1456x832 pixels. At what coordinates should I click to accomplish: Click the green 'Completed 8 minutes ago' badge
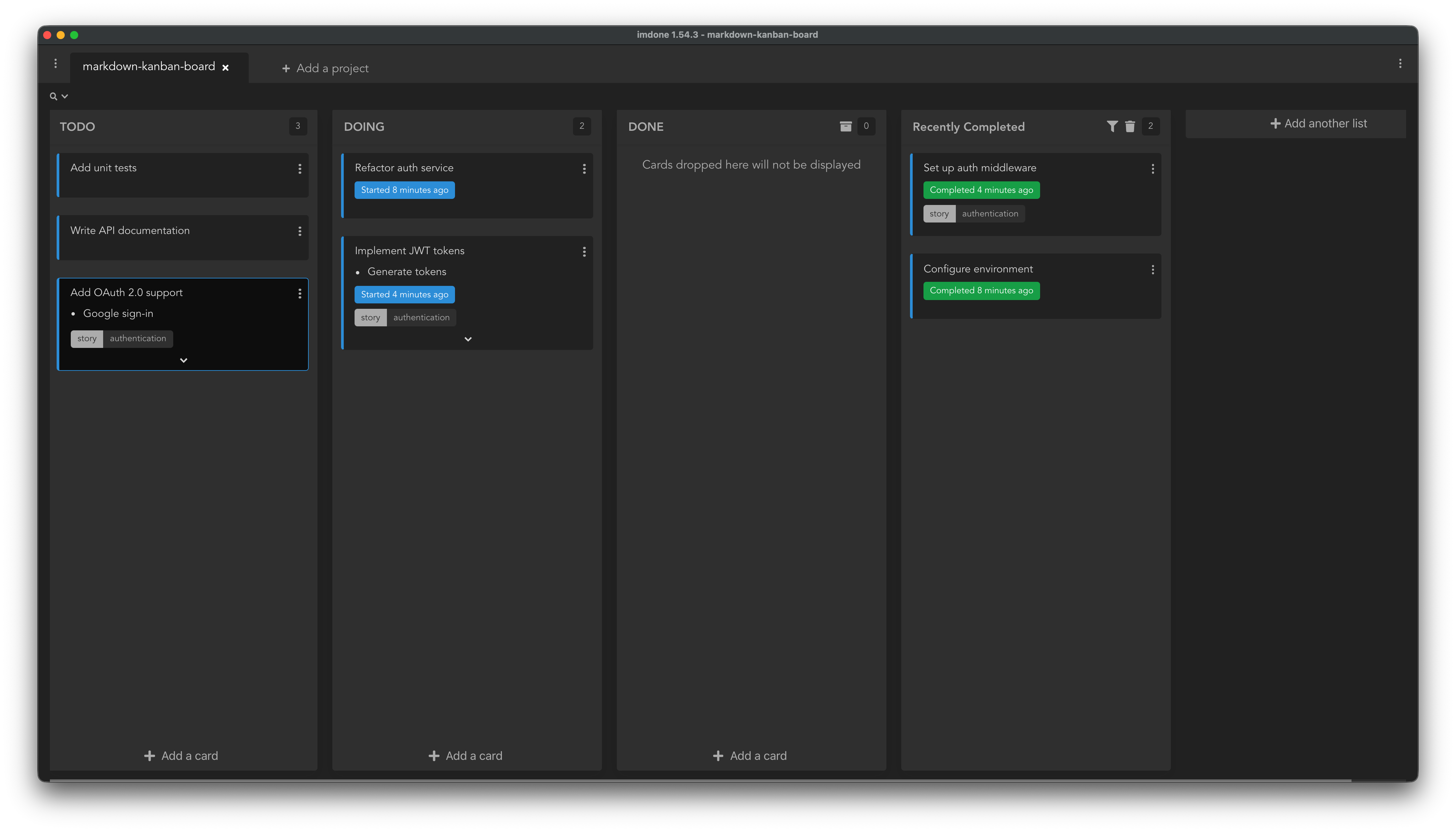(x=981, y=290)
